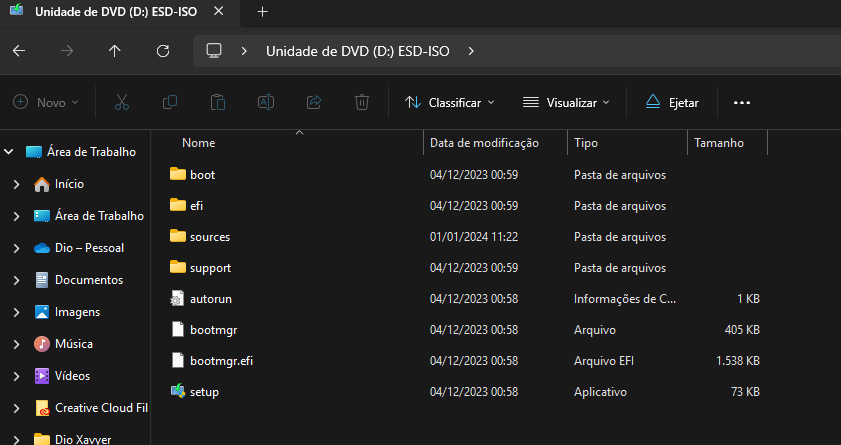
Task: Sort by the Nome column header
Action: click(x=198, y=143)
